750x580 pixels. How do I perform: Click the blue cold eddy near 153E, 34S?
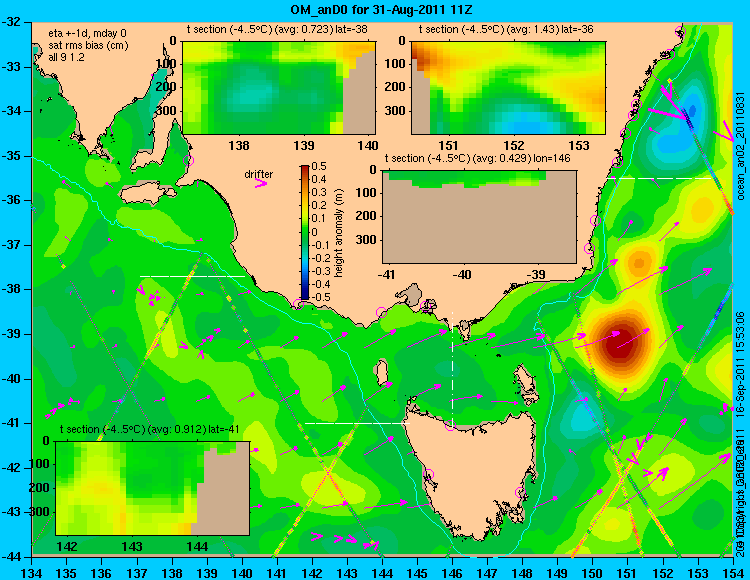click(x=692, y=111)
